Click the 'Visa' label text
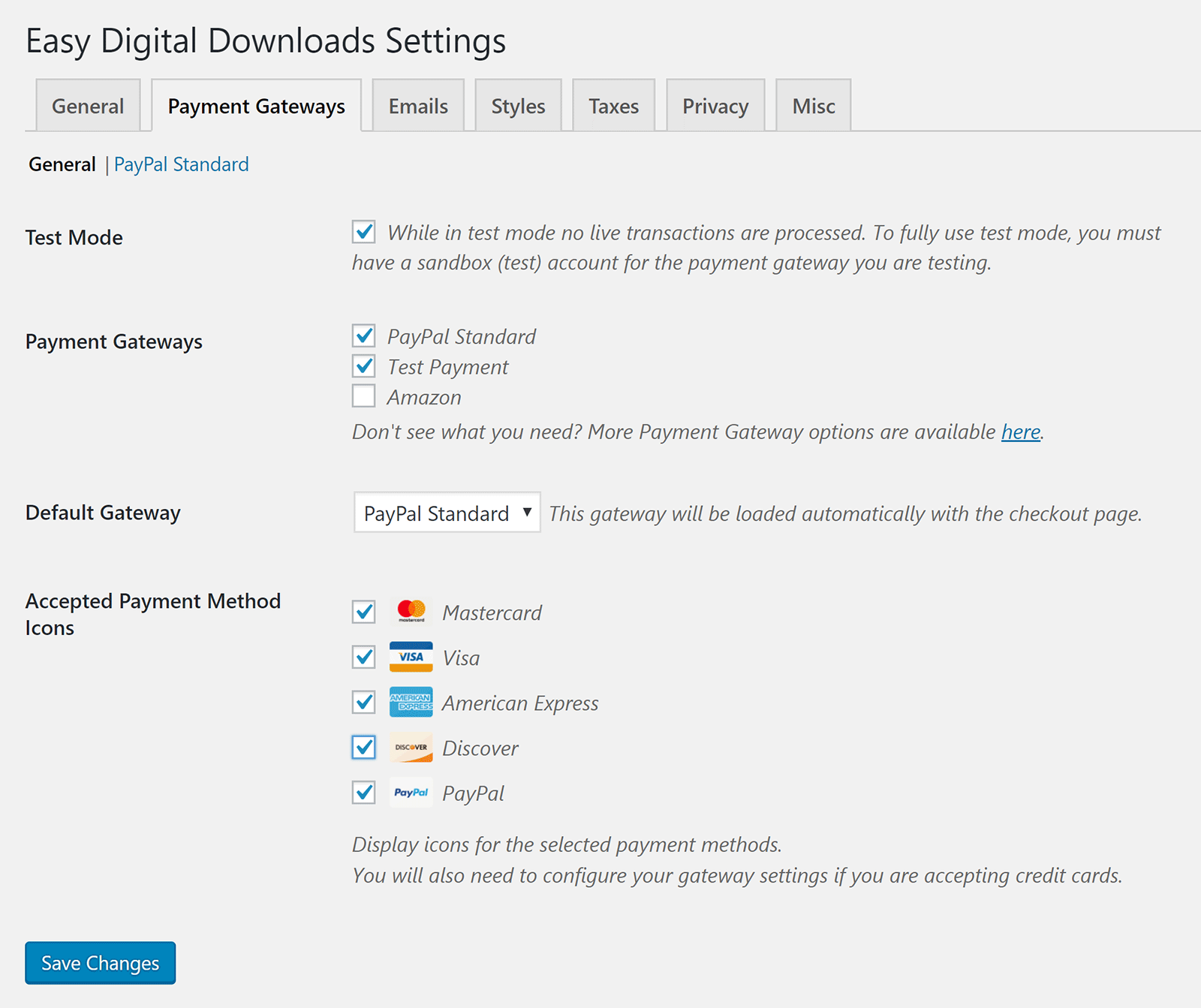 461,658
